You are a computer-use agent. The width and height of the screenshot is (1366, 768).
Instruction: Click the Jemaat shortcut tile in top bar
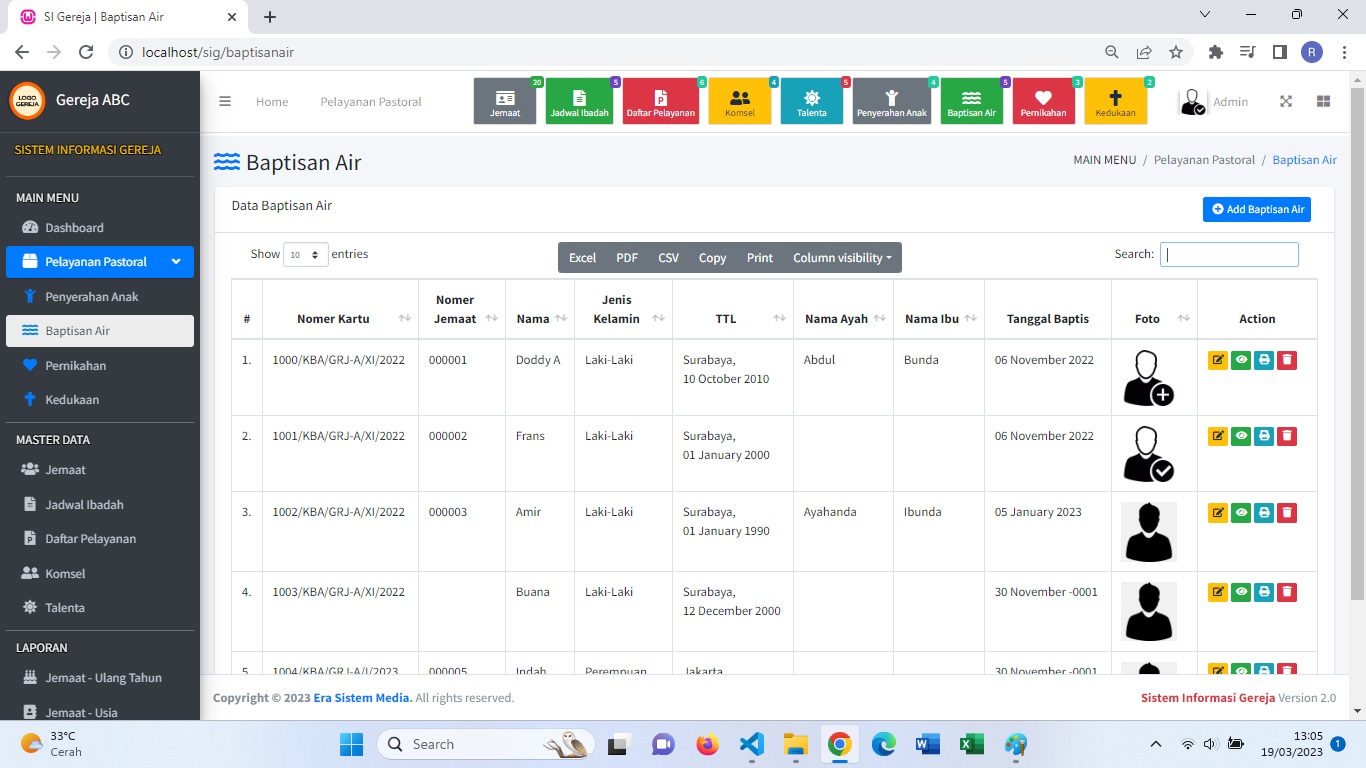(505, 101)
